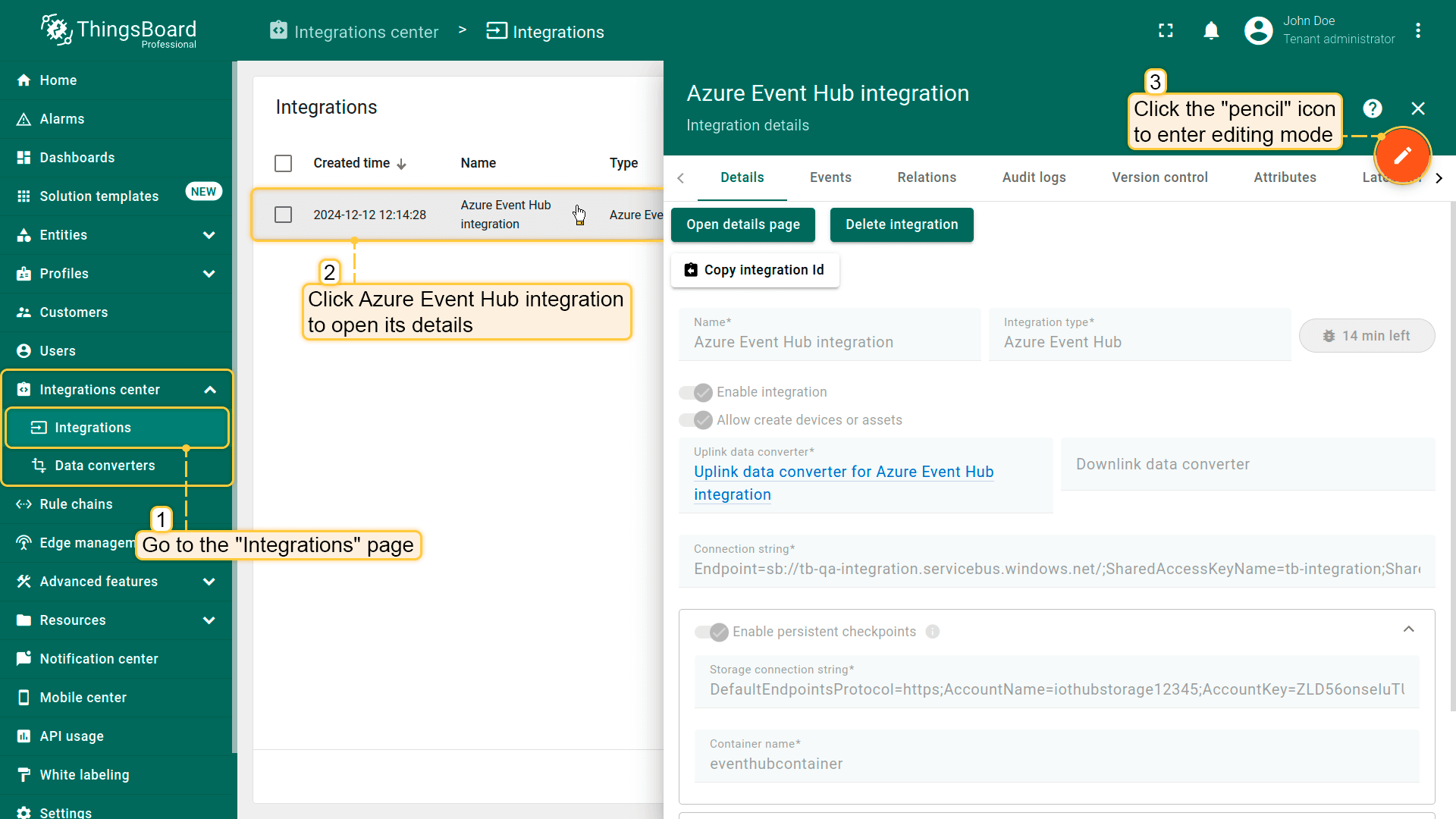Open notifications bell icon
The image size is (1456, 819).
[x=1211, y=31]
